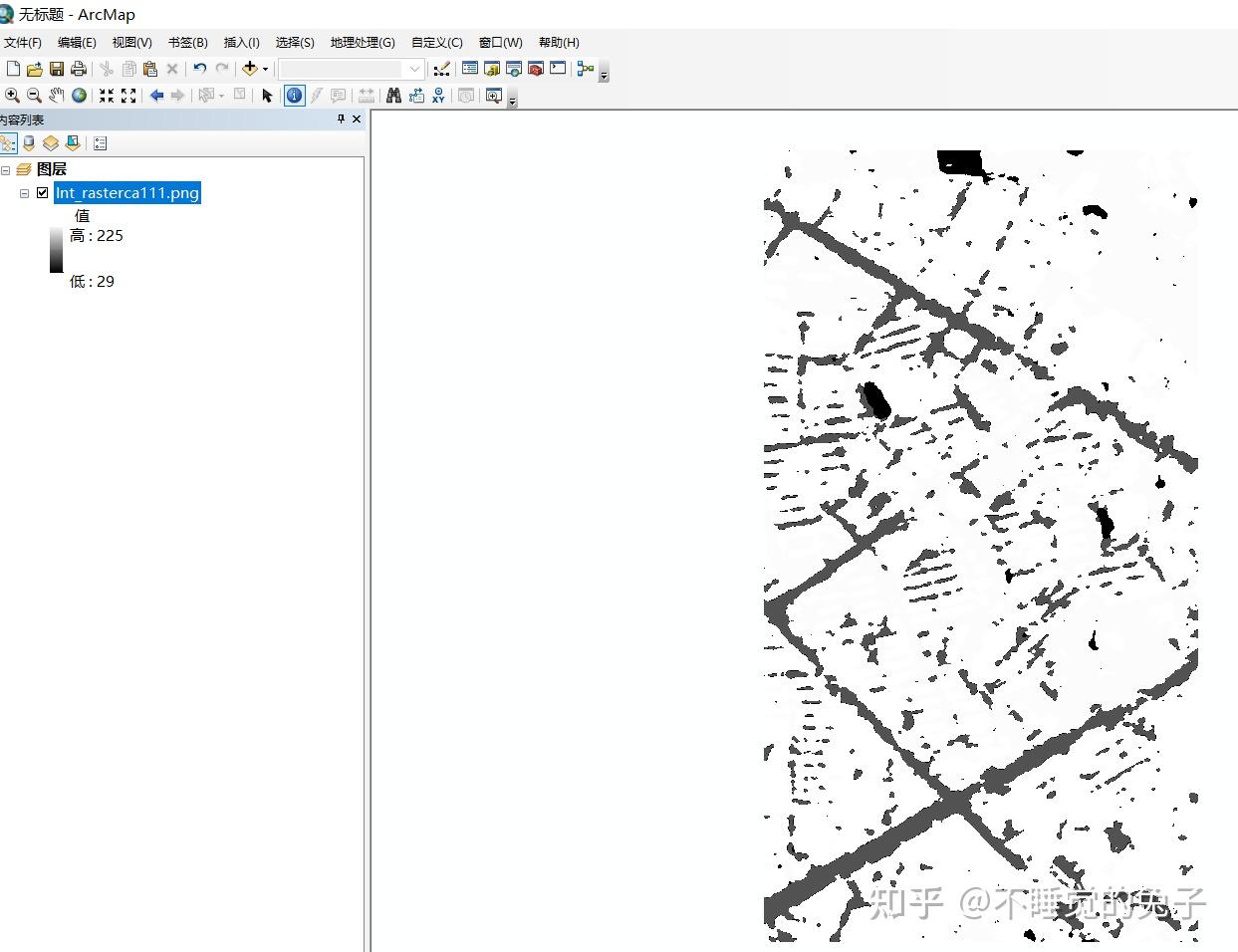
Task: Click the grayscale color ramp legend
Action: [x=56, y=250]
